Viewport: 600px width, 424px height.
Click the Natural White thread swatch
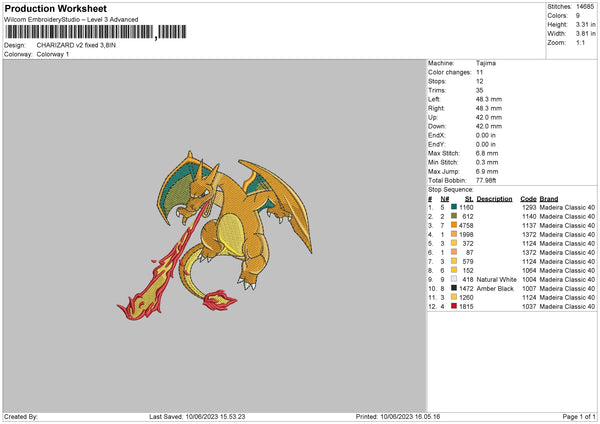[x=455, y=279]
